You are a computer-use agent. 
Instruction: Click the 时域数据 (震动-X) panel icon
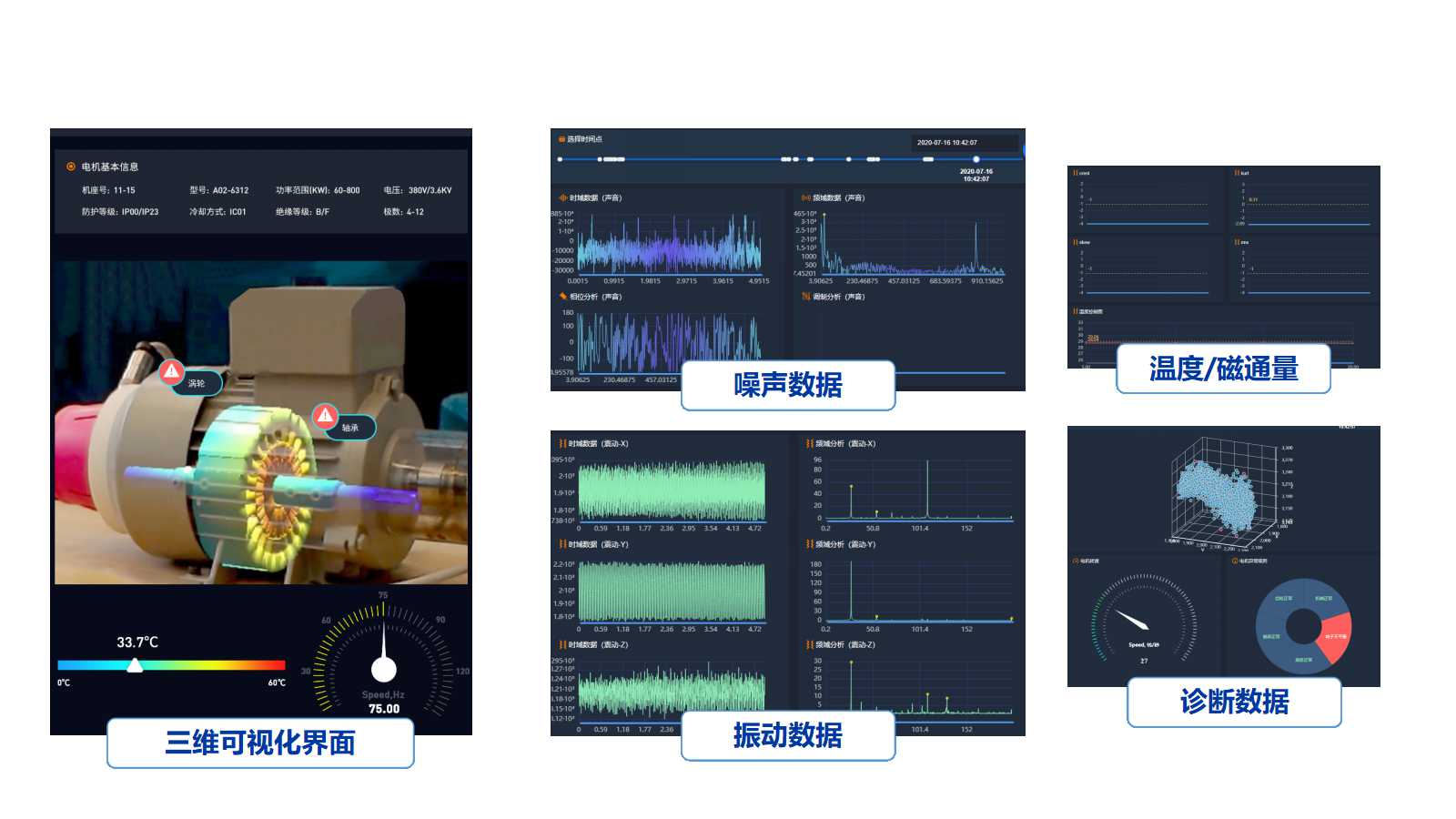click(562, 444)
